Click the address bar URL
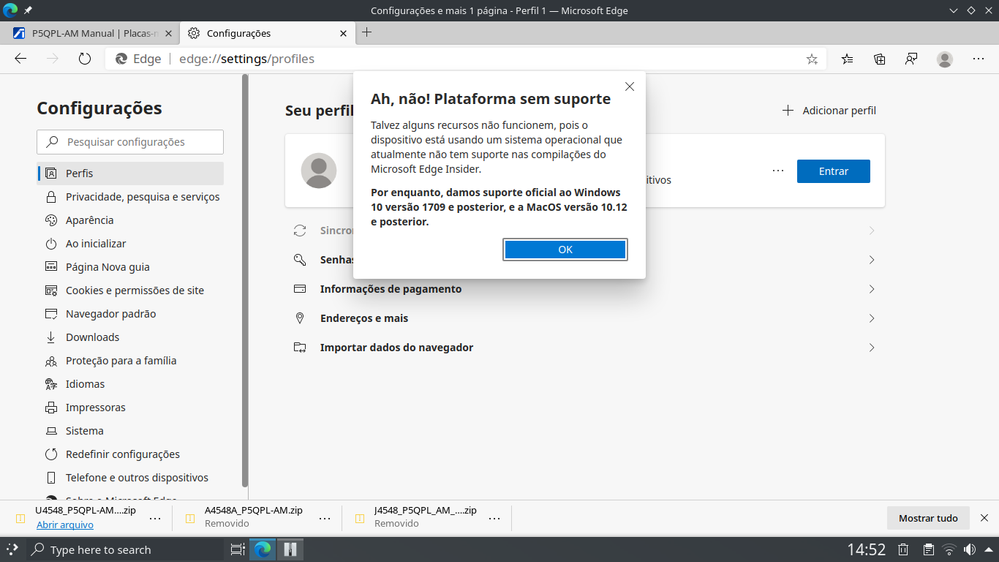 [x=247, y=59]
